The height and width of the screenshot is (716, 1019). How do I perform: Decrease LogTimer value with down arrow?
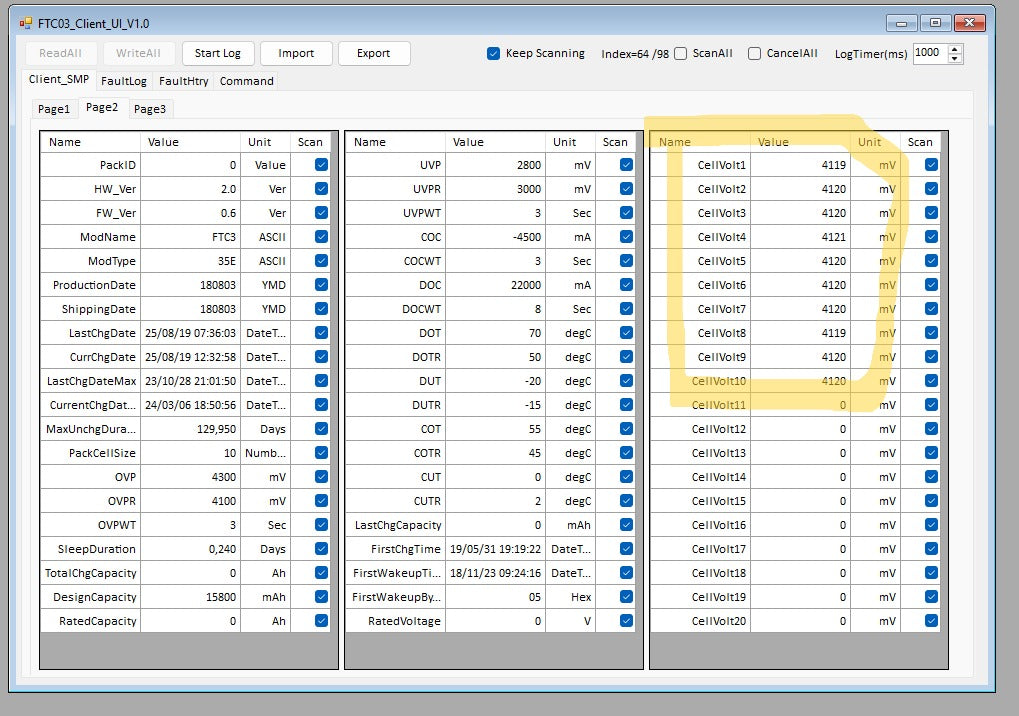coord(954,58)
